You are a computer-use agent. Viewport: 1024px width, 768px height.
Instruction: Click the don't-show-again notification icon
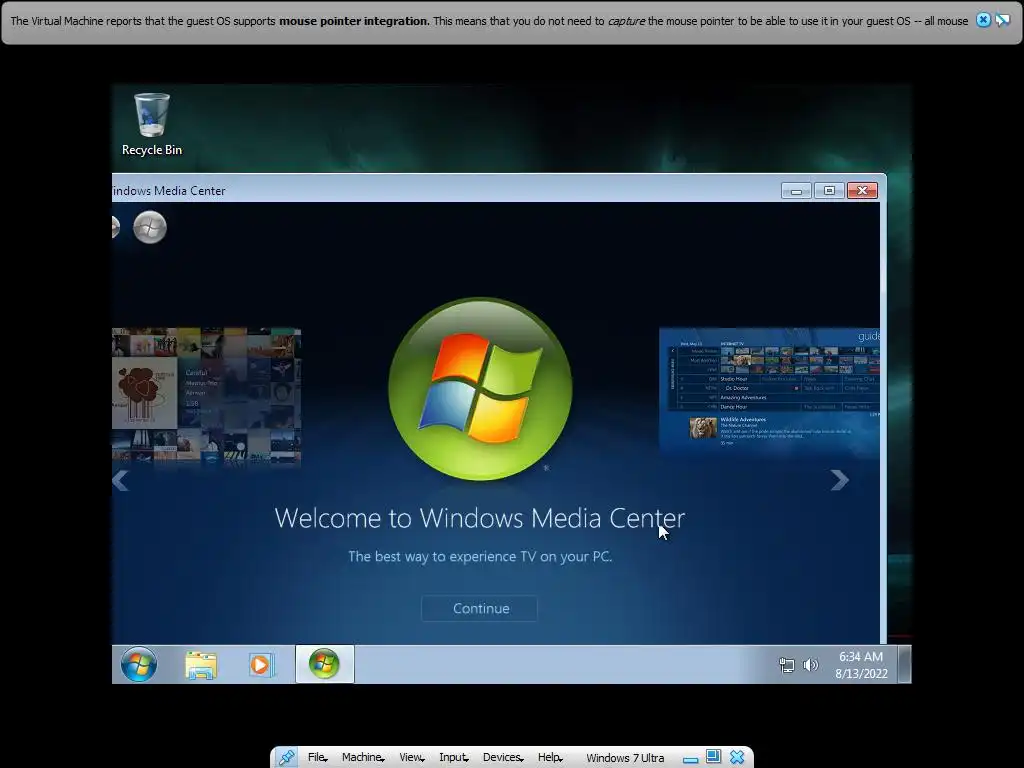(1002, 20)
